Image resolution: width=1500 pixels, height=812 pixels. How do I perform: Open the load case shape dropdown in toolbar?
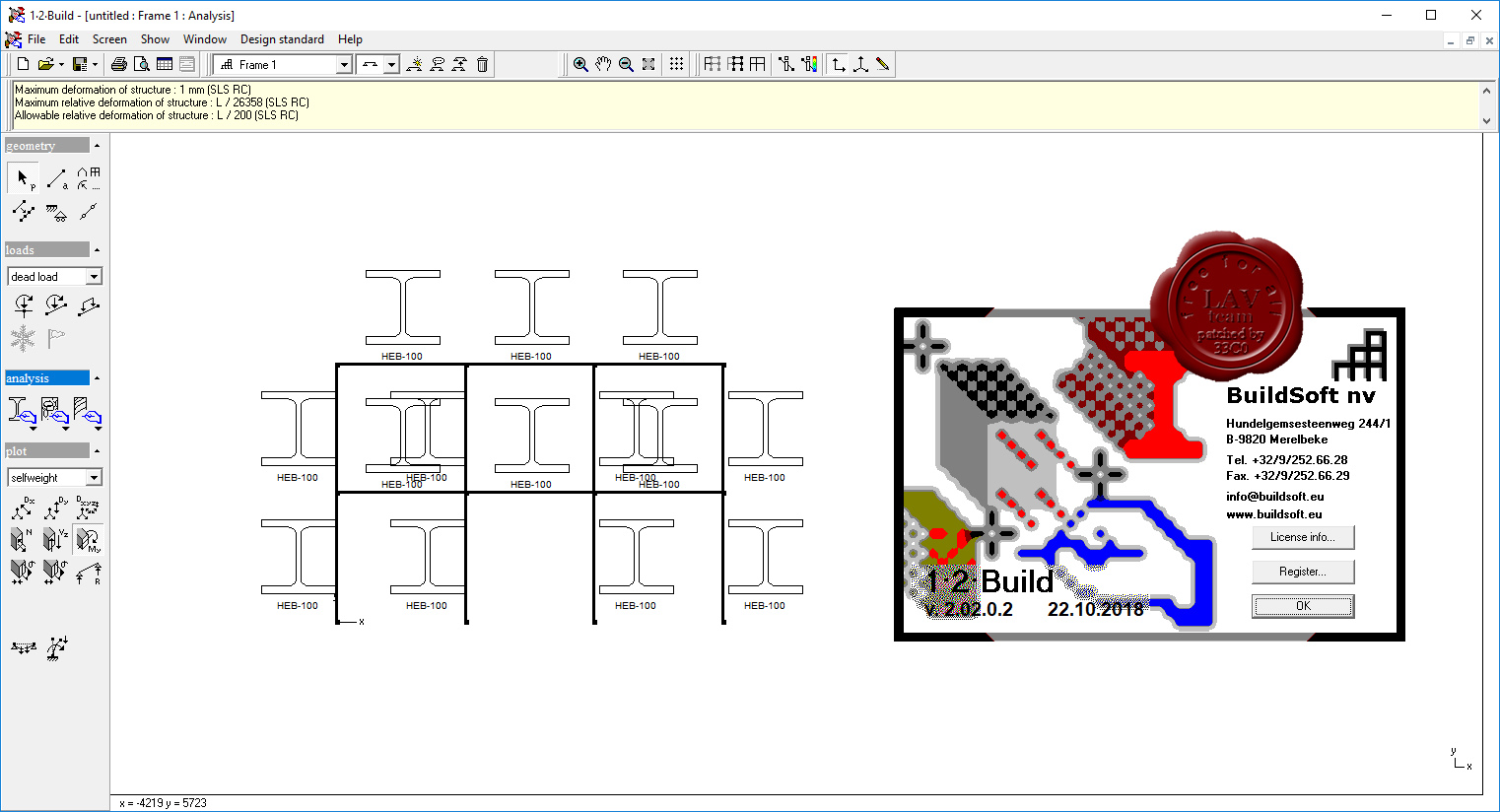pyautogui.click(x=391, y=65)
